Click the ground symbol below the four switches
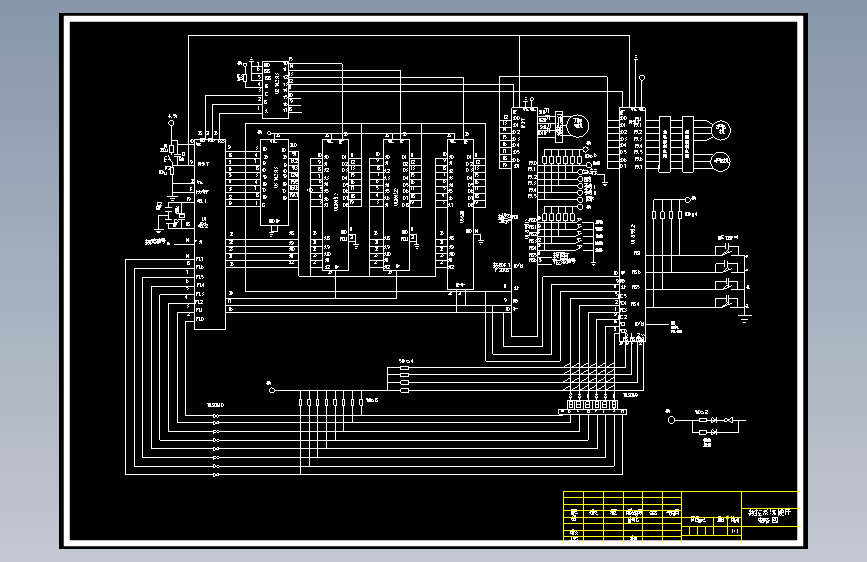The image size is (867, 562). coord(745,319)
